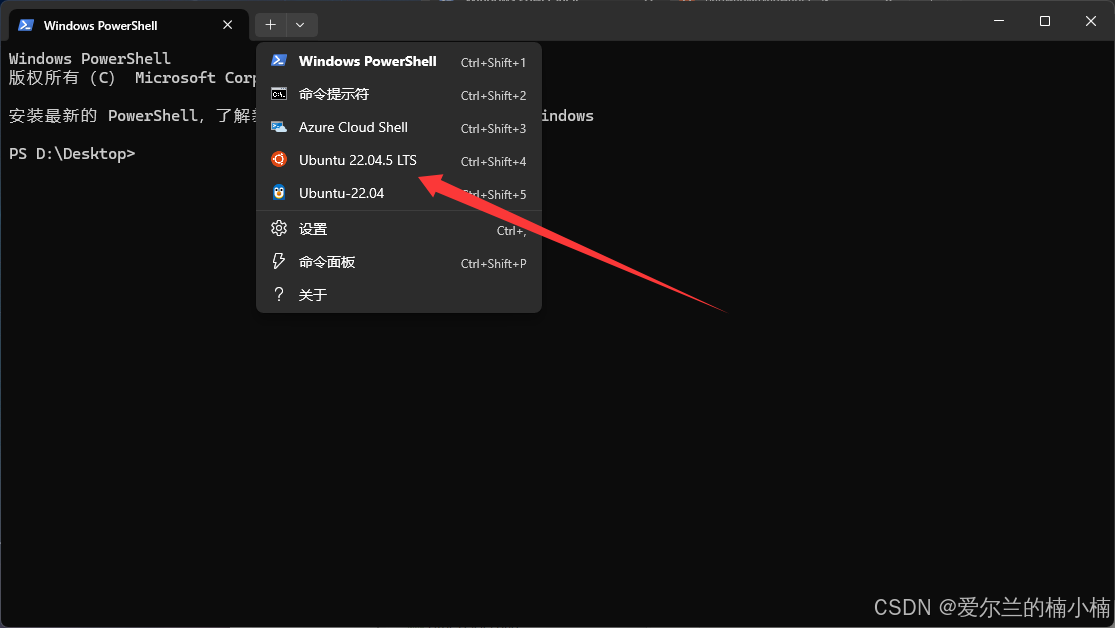Minimize the terminal window
This screenshot has height=628, width=1115.
pyautogui.click(x=999, y=21)
